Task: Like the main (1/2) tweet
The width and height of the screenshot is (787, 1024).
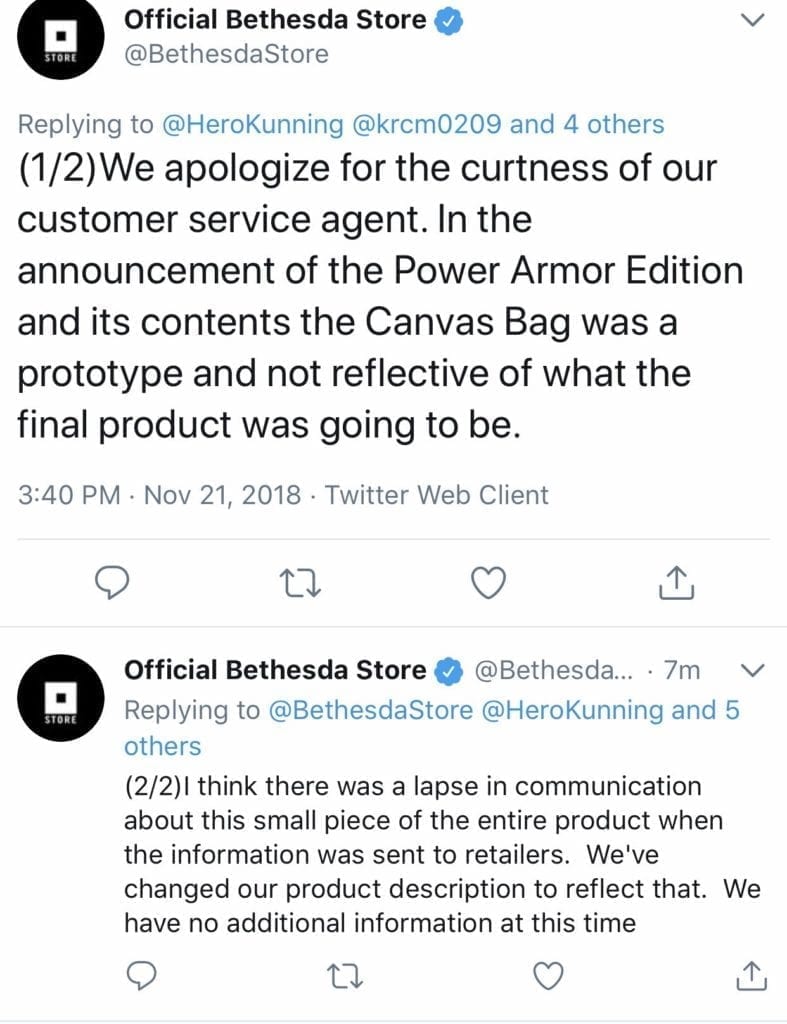Action: pos(489,583)
